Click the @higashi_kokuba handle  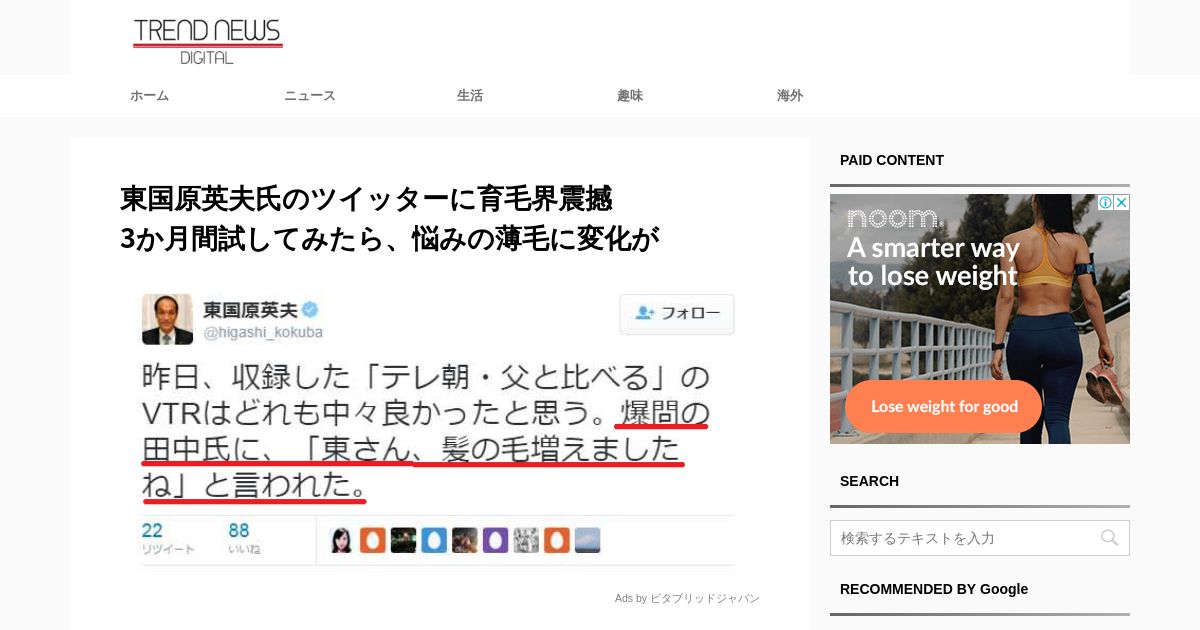pyautogui.click(x=263, y=333)
